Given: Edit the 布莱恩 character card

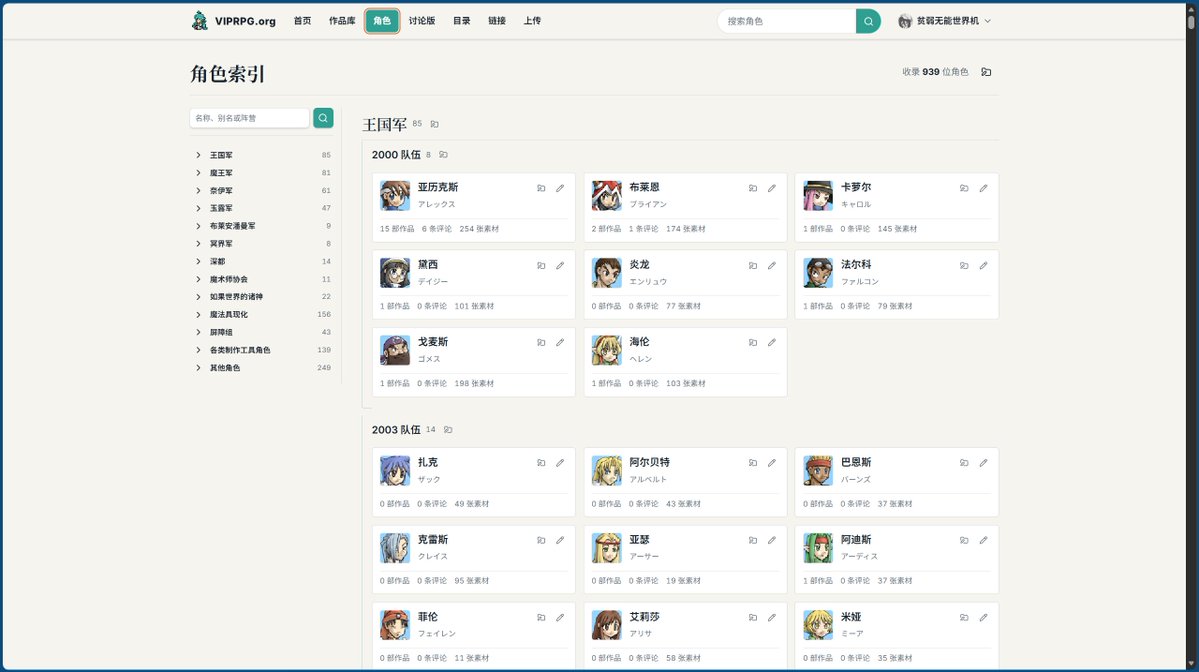Looking at the screenshot, I should click(772, 188).
